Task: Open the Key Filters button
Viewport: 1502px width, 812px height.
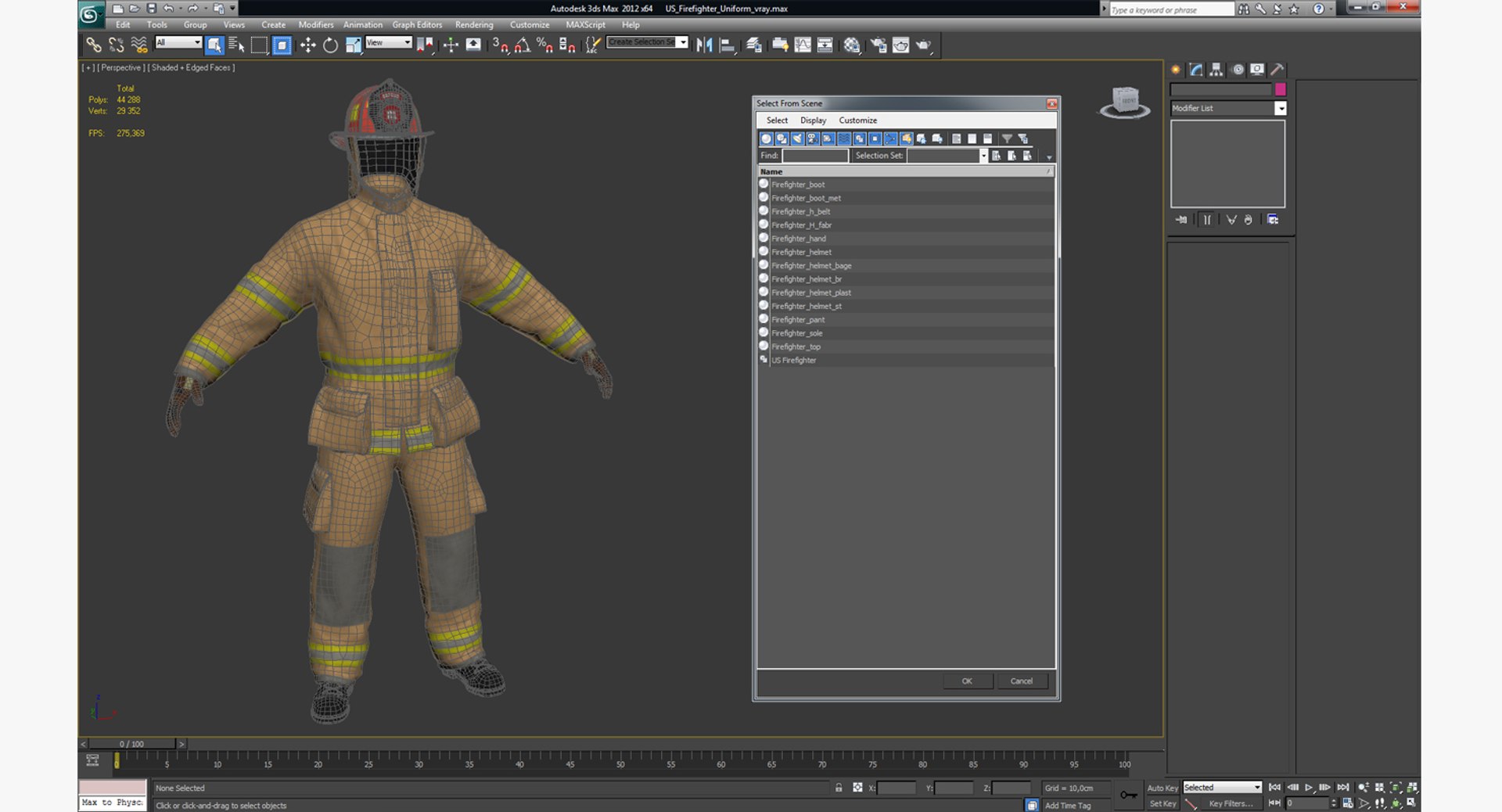Action: pos(1231,803)
